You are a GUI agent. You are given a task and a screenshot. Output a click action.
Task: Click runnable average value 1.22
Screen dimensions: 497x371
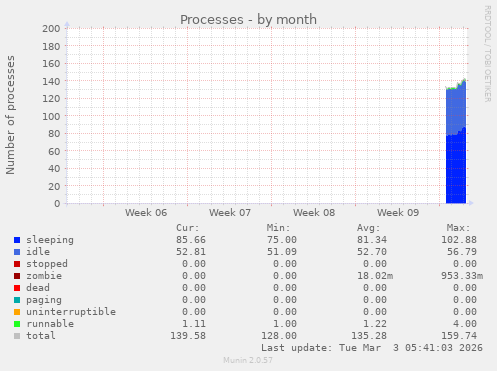click(x=375, y=324)
